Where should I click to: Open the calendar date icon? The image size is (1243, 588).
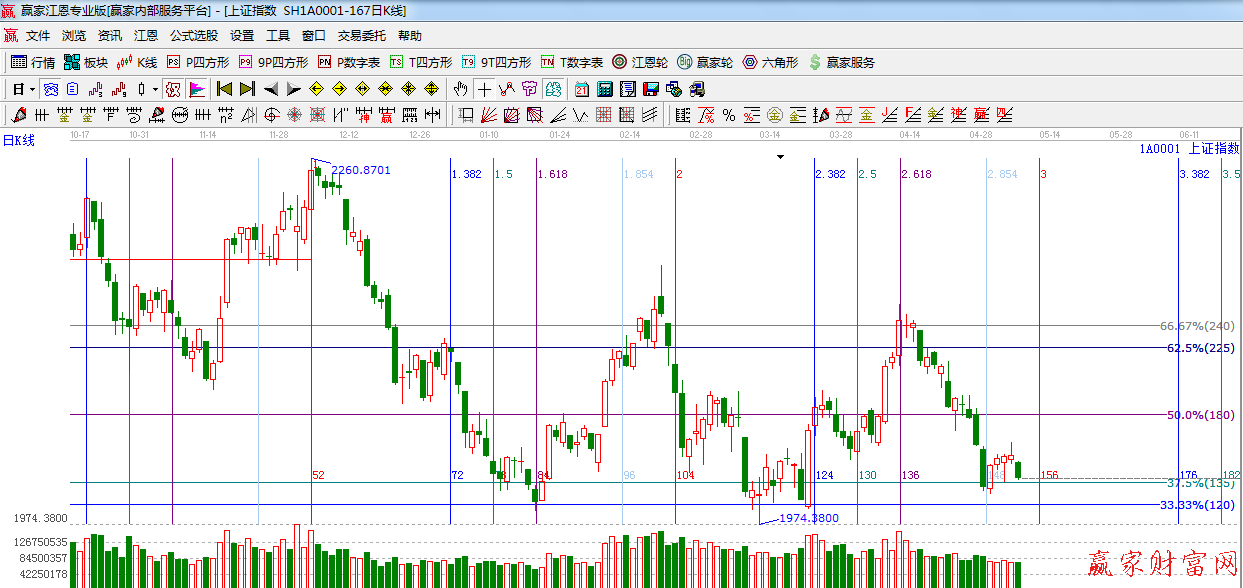coord(582,89)
